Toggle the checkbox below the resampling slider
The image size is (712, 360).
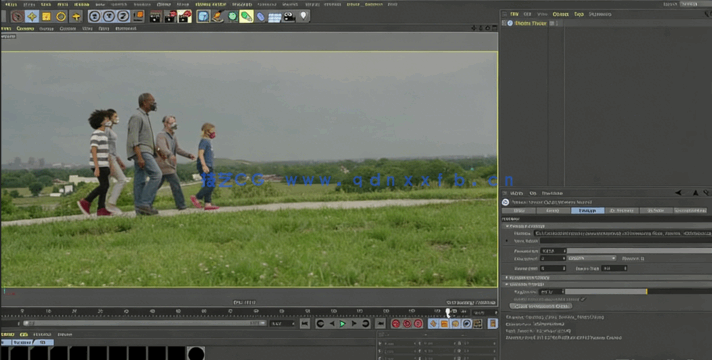(x=583, y=299)
